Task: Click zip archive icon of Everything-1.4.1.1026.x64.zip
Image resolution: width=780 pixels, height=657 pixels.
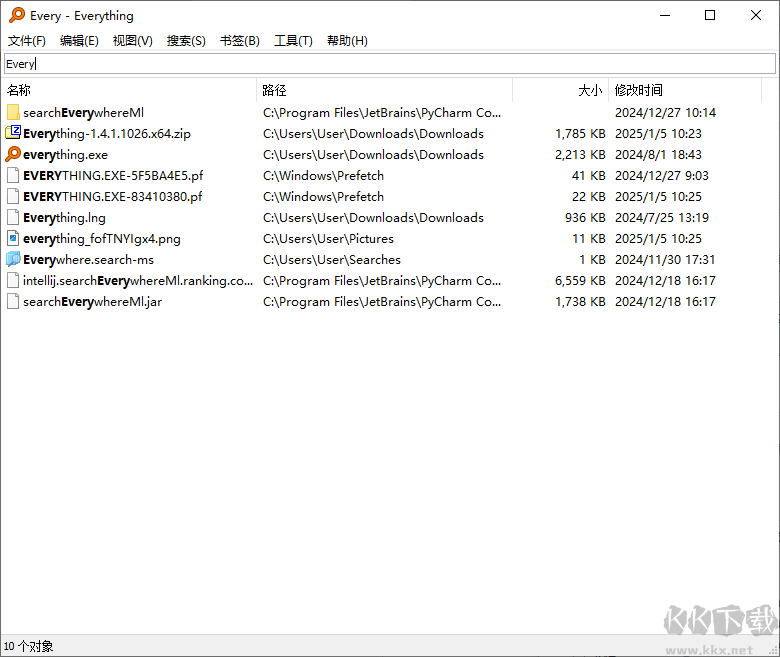Action: pyautogui.click(x=13, y=133)
